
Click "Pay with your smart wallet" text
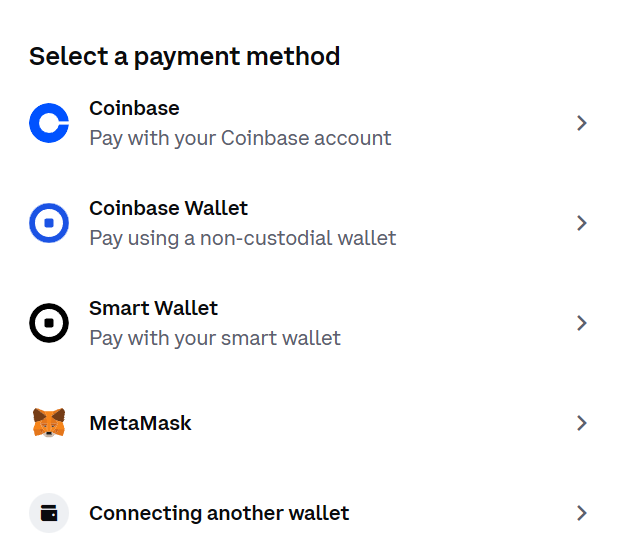(215, 338)
